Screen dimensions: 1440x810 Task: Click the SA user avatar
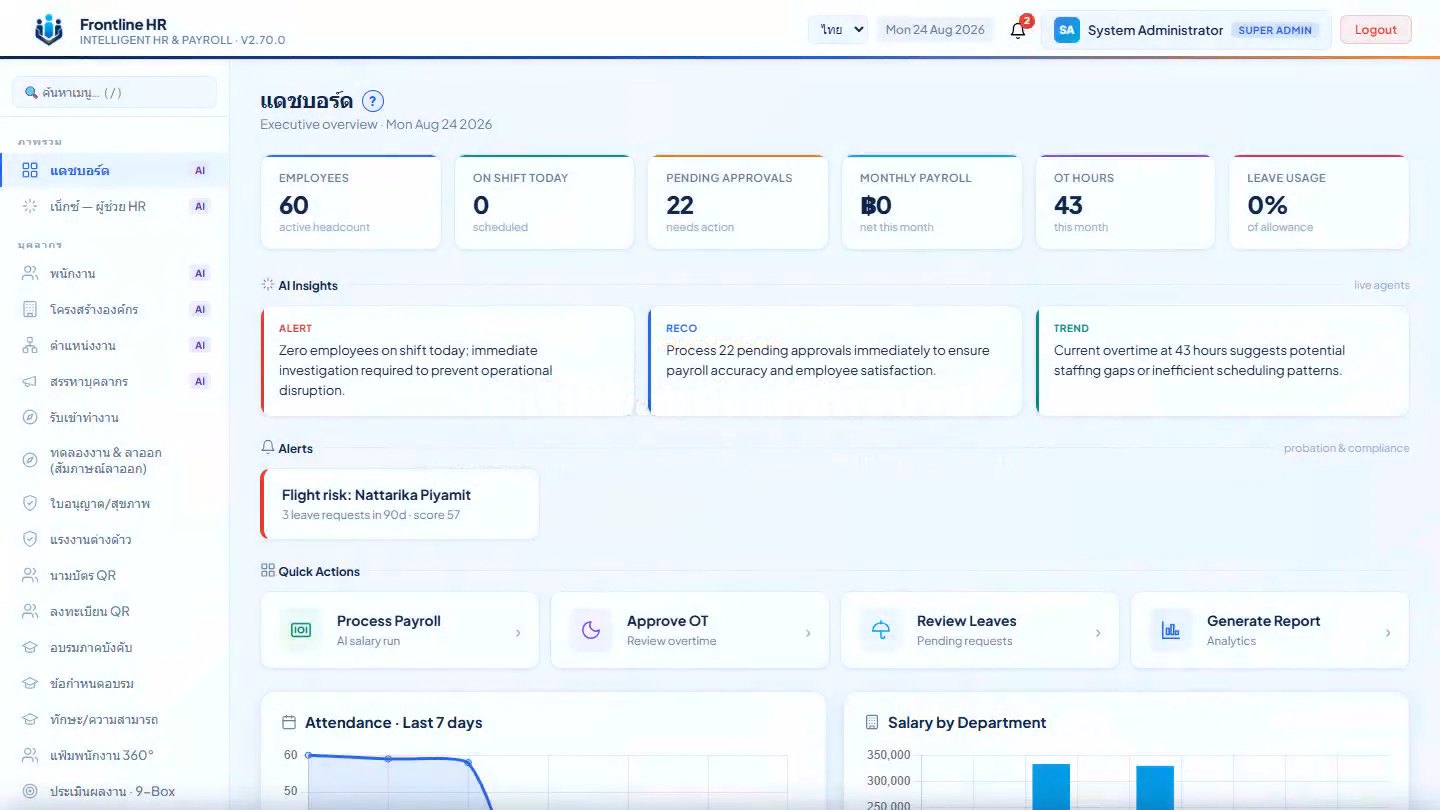(x=1067, y=30)
